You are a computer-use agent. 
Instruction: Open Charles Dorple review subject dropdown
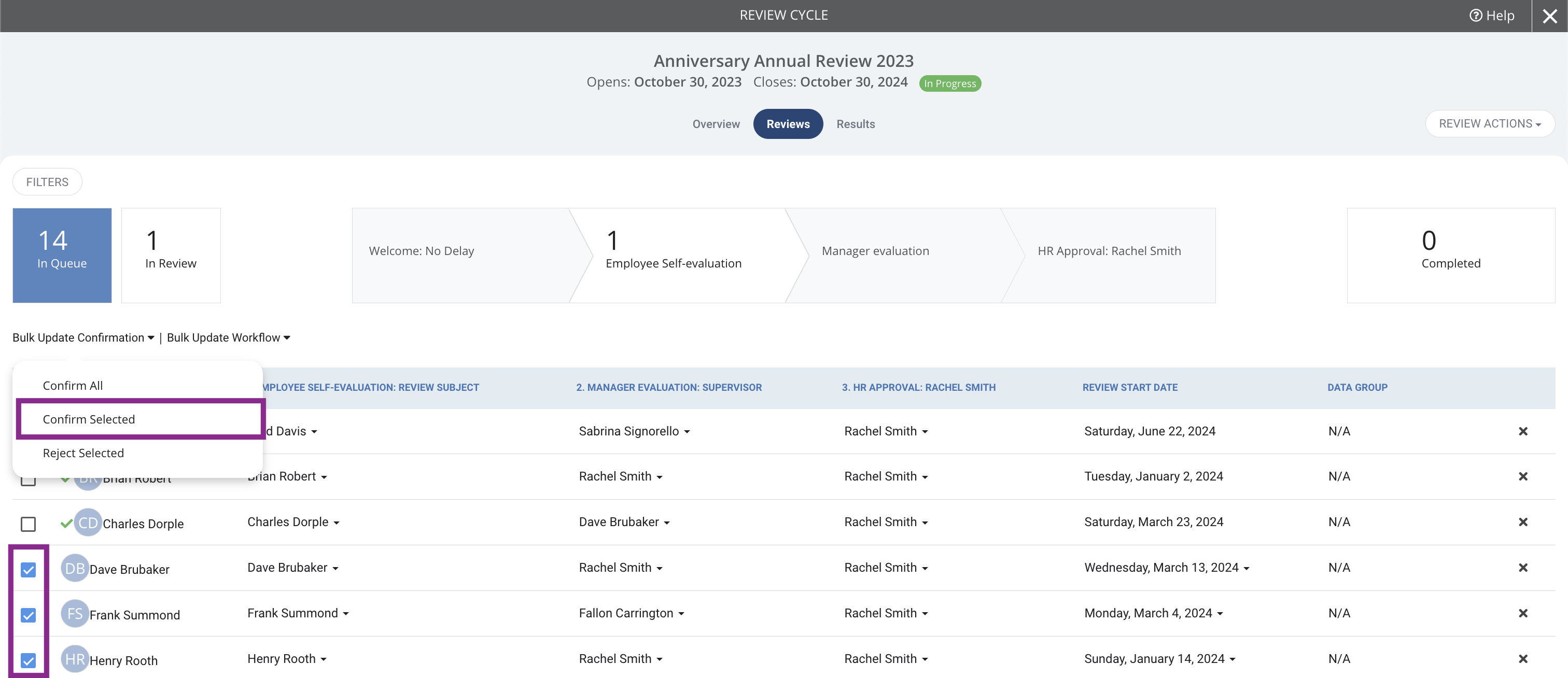pyautogui.click(x=293, y=522)
